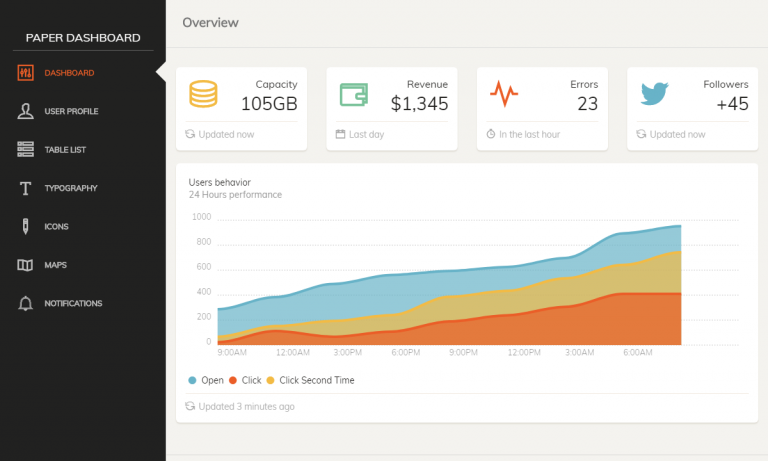Toggle the Click series legend dot

[x=233, y=380]
